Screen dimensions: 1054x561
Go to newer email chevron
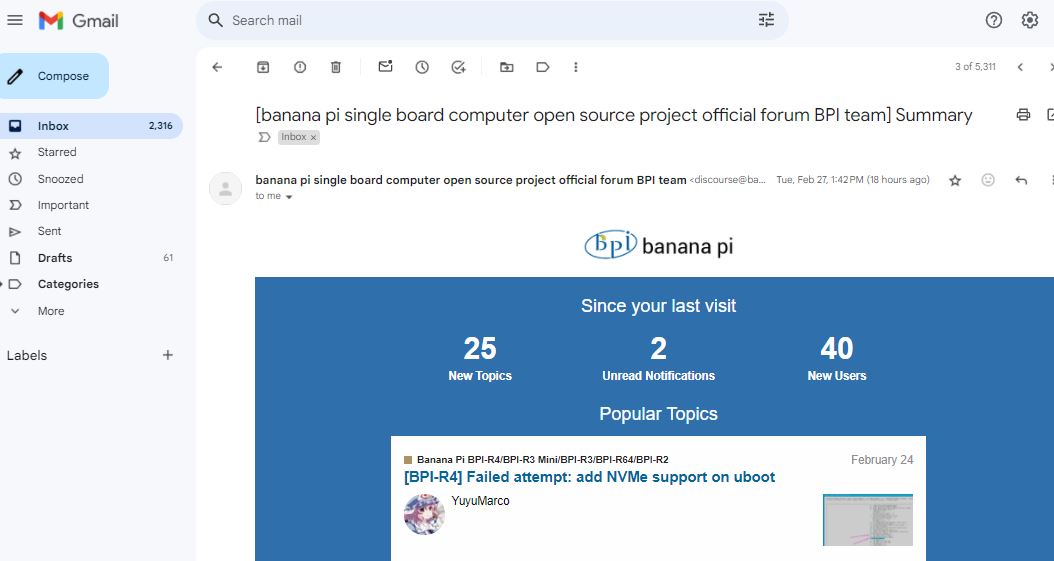click(x=1020, y=67)
